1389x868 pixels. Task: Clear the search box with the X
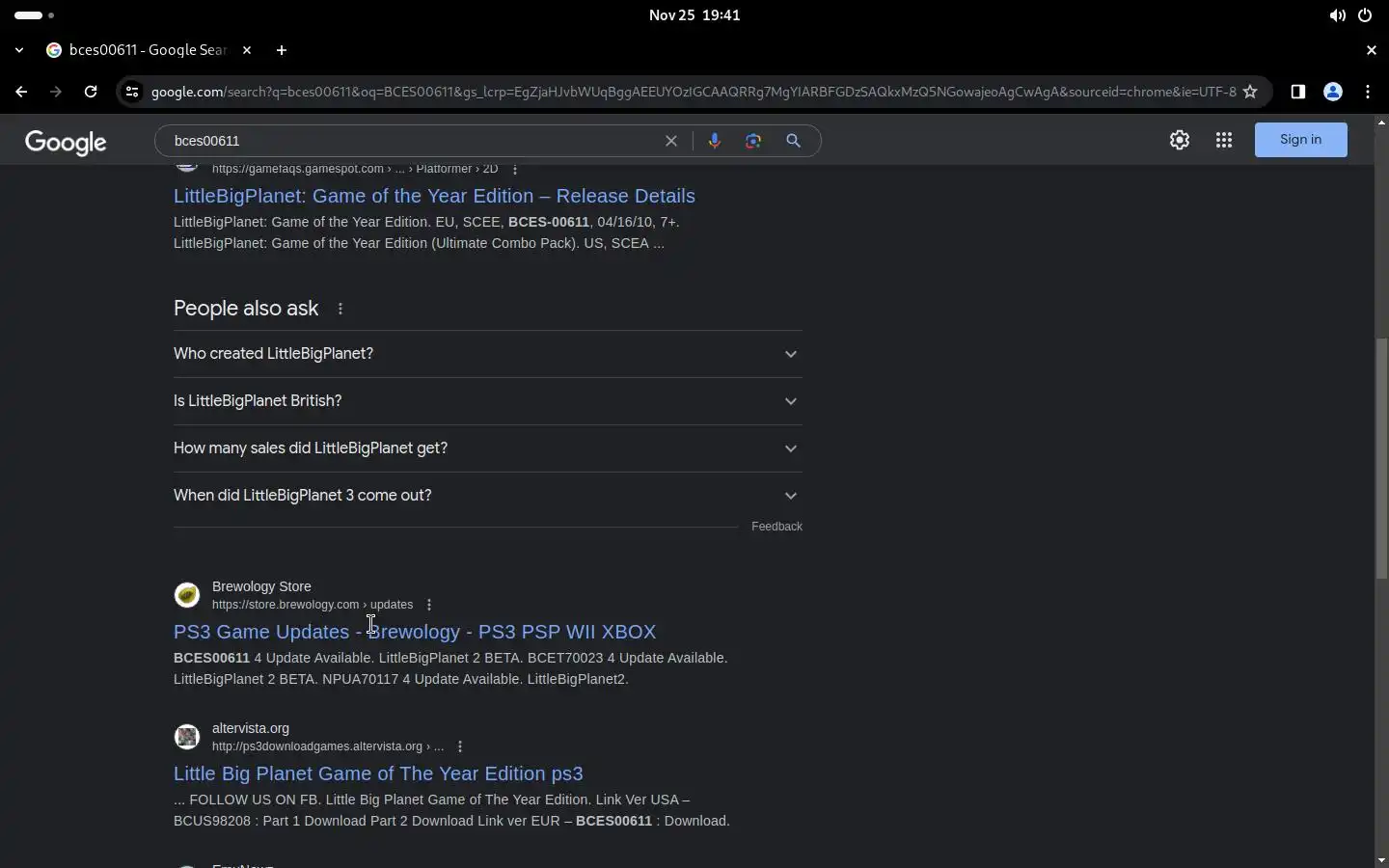(671, 141)
